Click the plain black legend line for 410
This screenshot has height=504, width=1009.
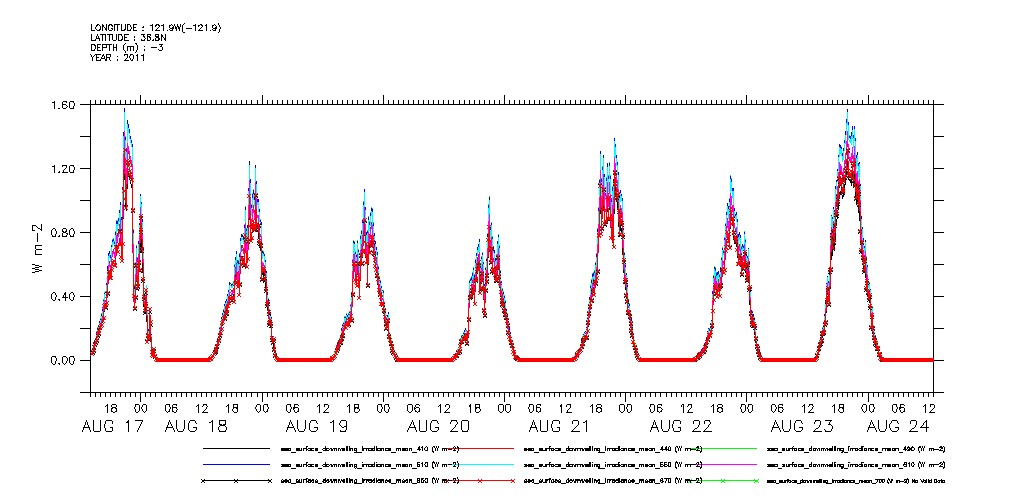[x=236, y=448]
